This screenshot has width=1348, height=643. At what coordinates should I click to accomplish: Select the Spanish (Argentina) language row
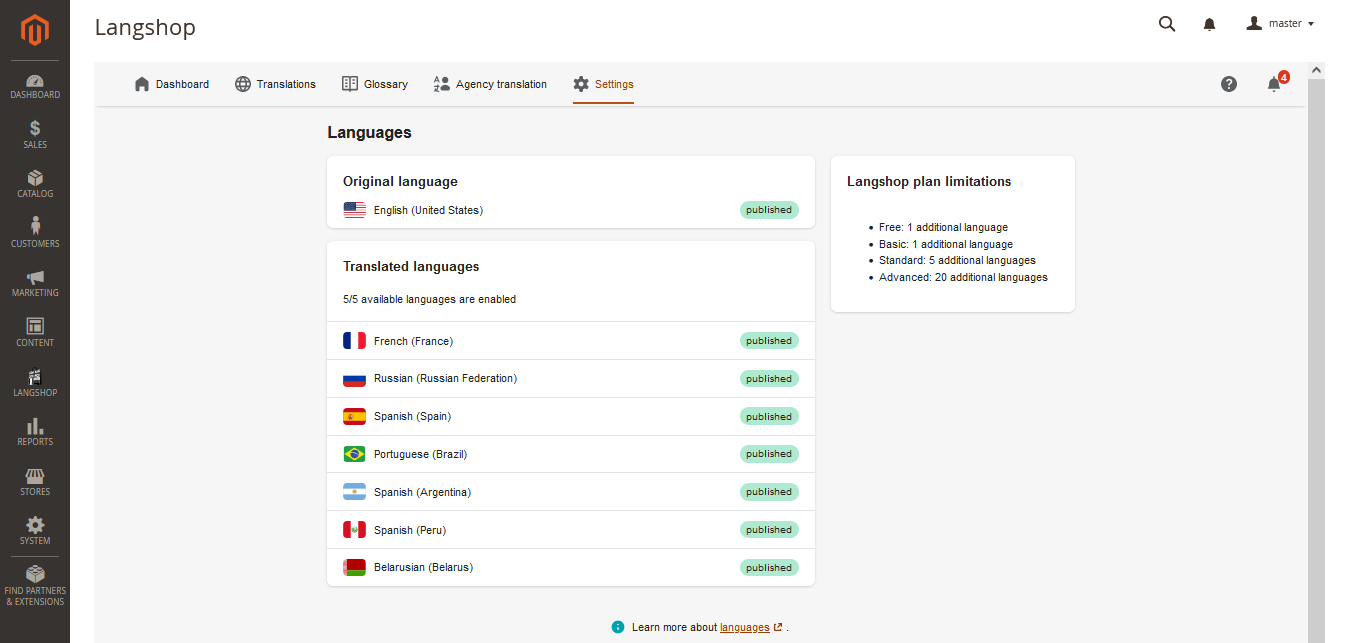pos(571,492)
